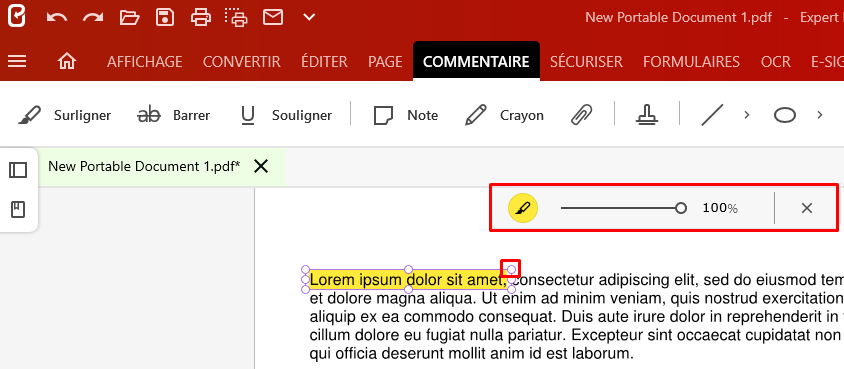Send document by email envelope icon

click(x=273, y=17)
